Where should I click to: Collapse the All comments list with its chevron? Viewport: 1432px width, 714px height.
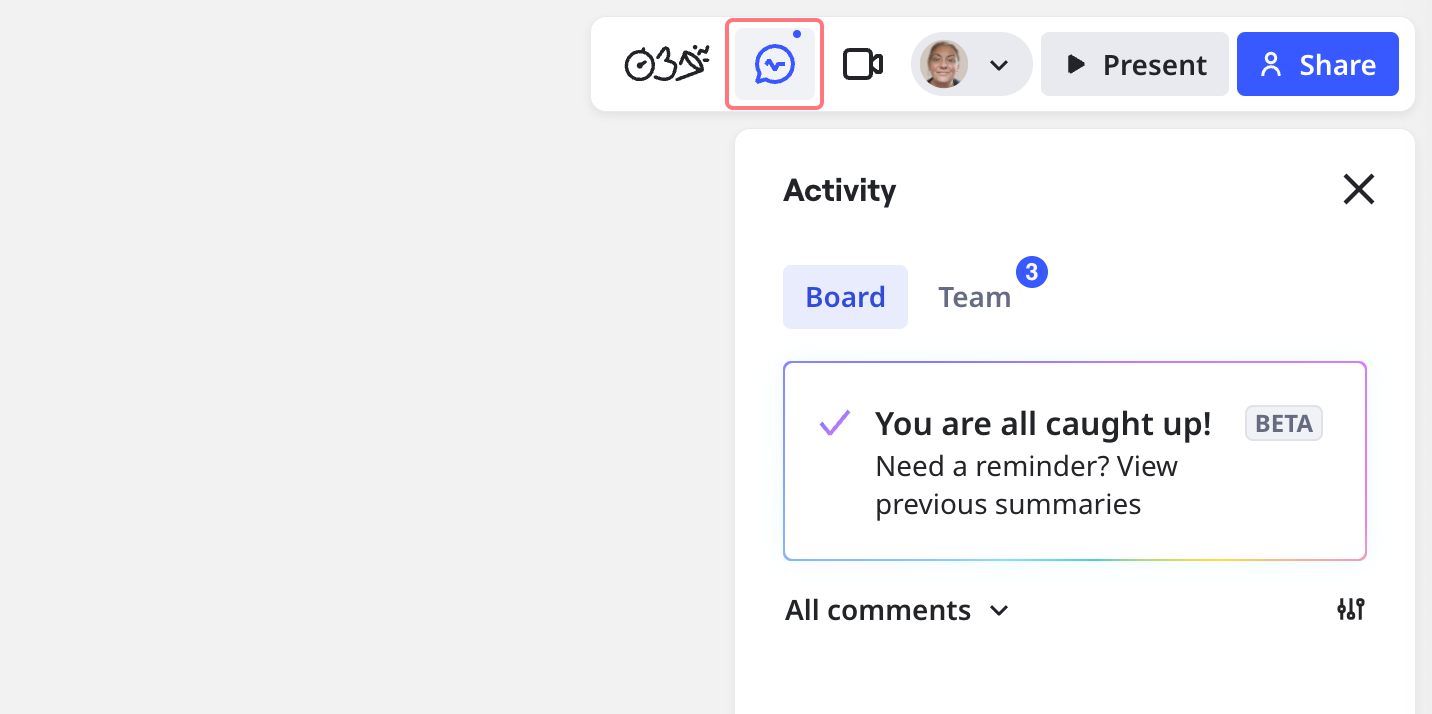[999, 611]
